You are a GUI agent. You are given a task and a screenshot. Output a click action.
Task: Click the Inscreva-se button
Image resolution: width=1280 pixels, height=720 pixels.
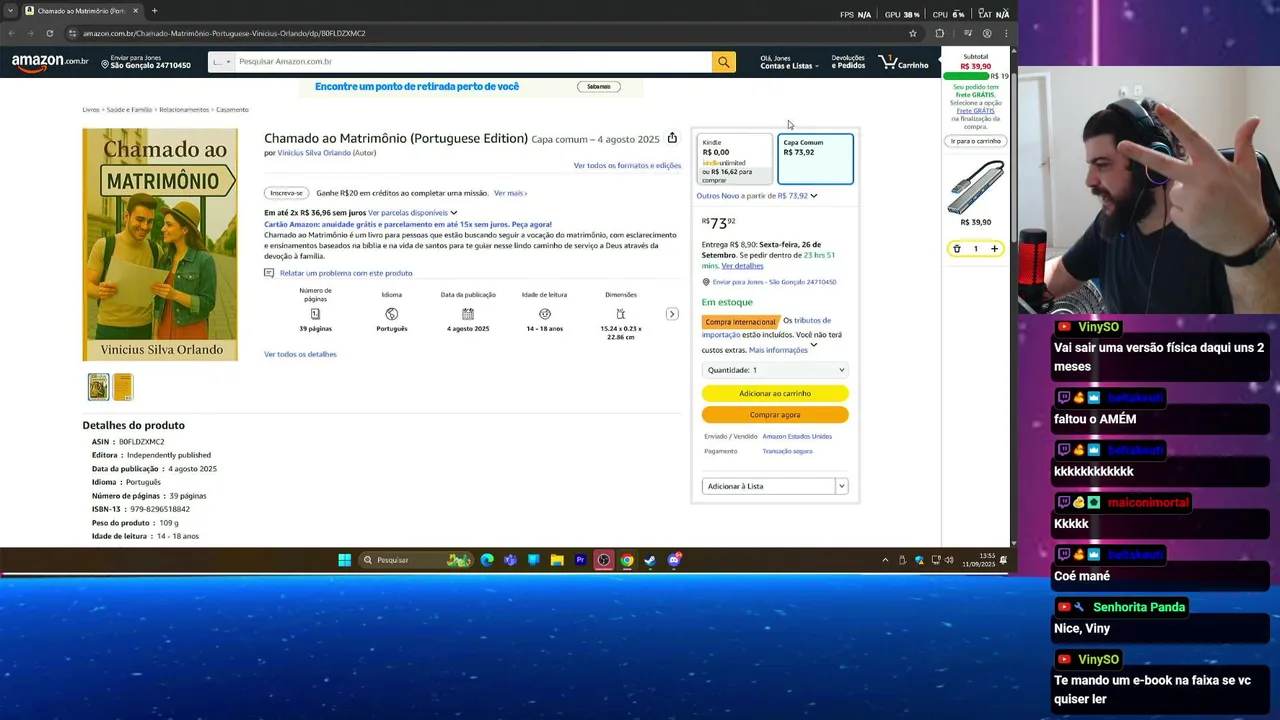pos(286,193)
